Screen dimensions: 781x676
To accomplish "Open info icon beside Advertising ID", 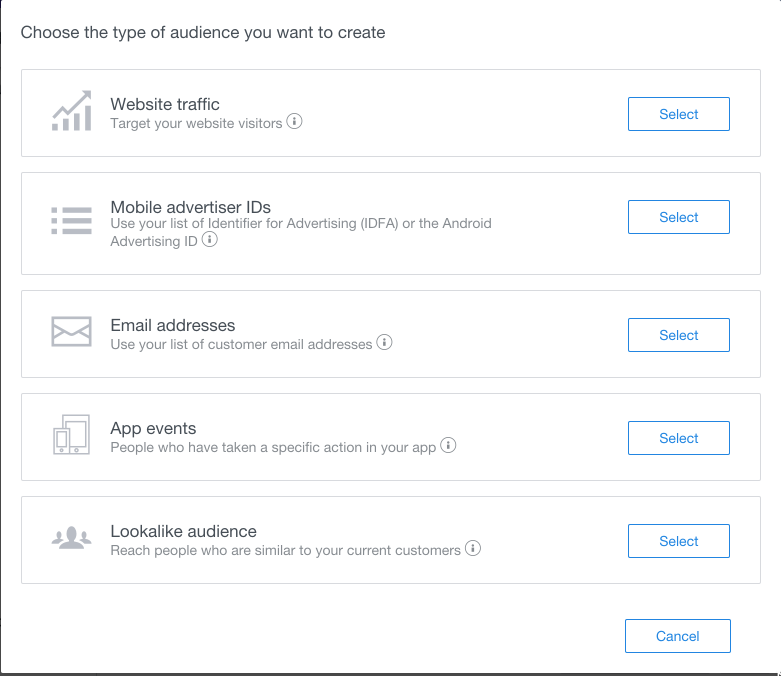I will 210,240.
